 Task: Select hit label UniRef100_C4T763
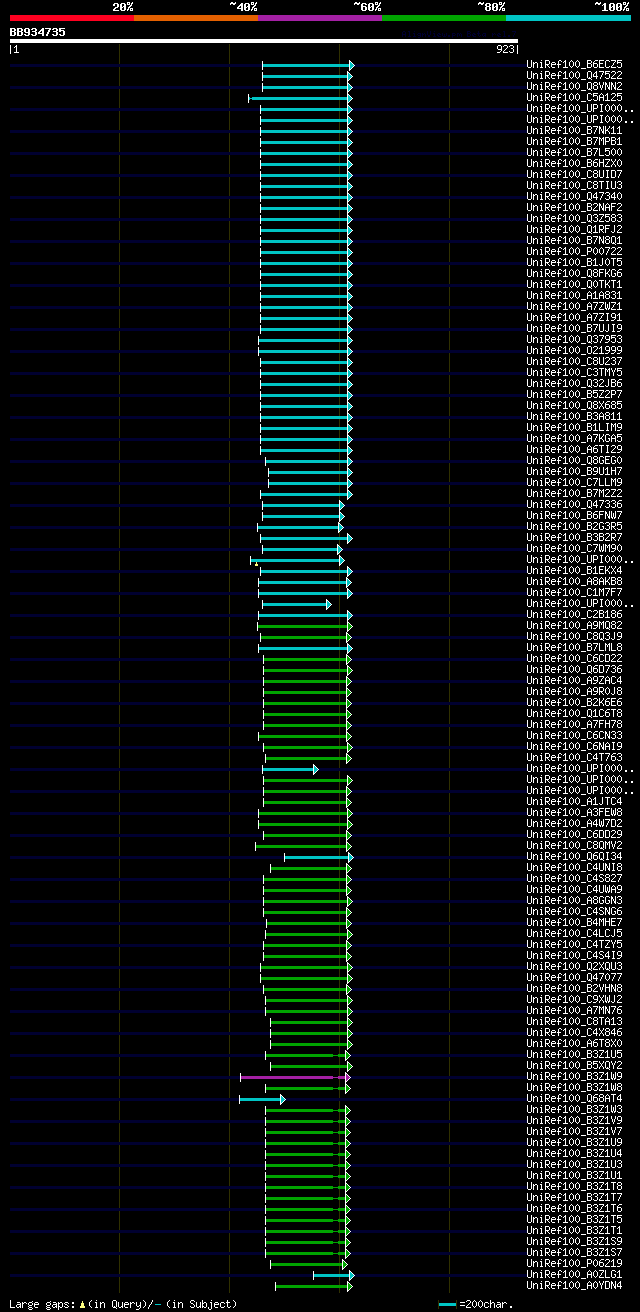pyautogui.click(x=576, y=757)
